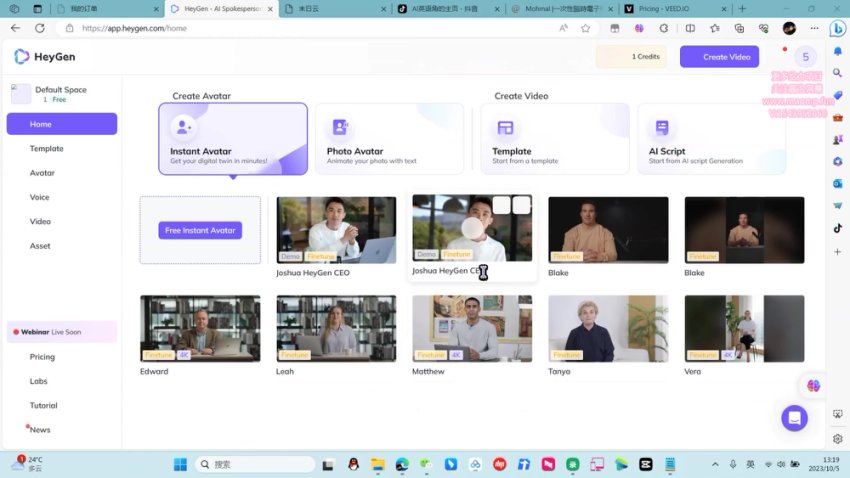Click the Instant Avatar card icon

183,127
